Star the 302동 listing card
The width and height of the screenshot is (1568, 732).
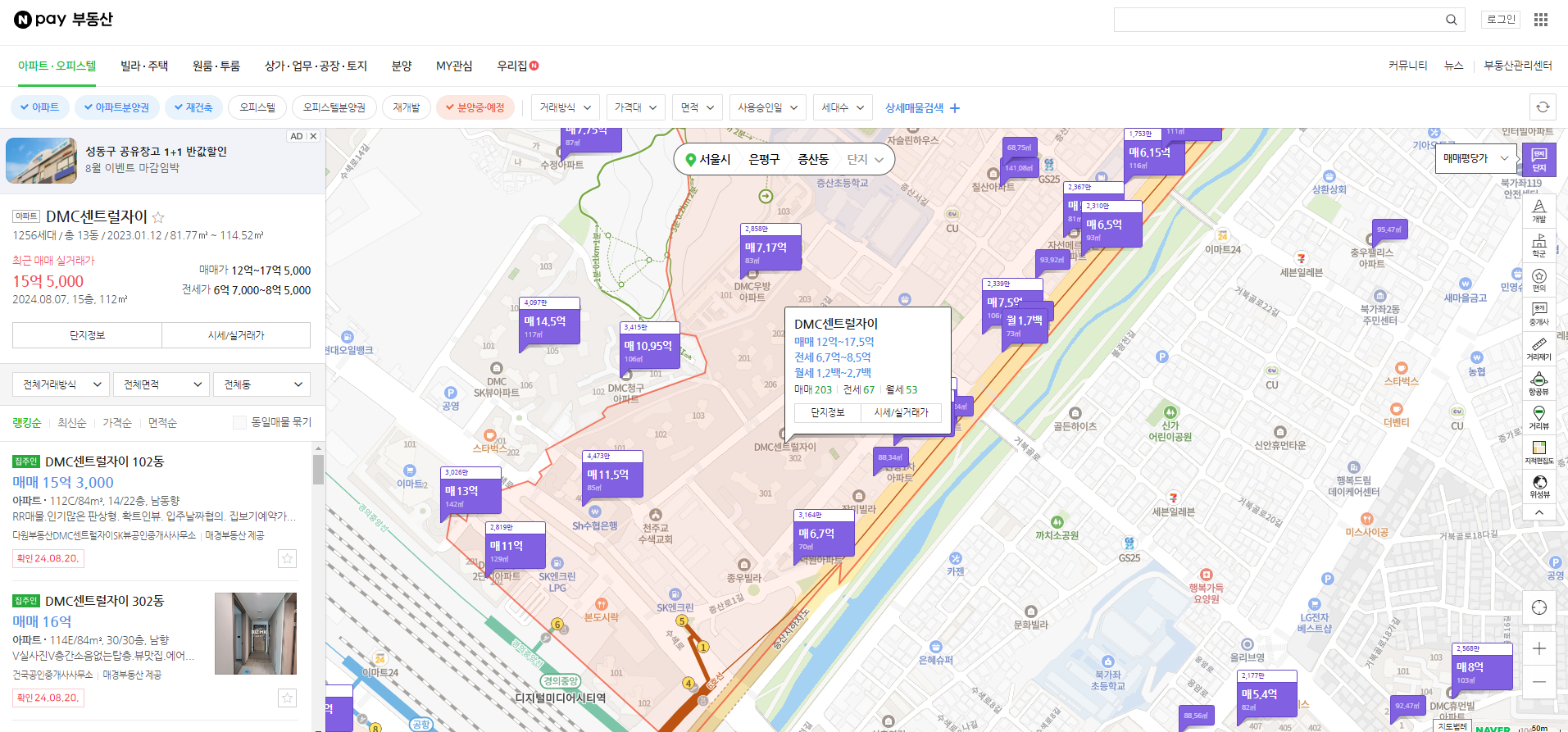[x=287, y=698]
